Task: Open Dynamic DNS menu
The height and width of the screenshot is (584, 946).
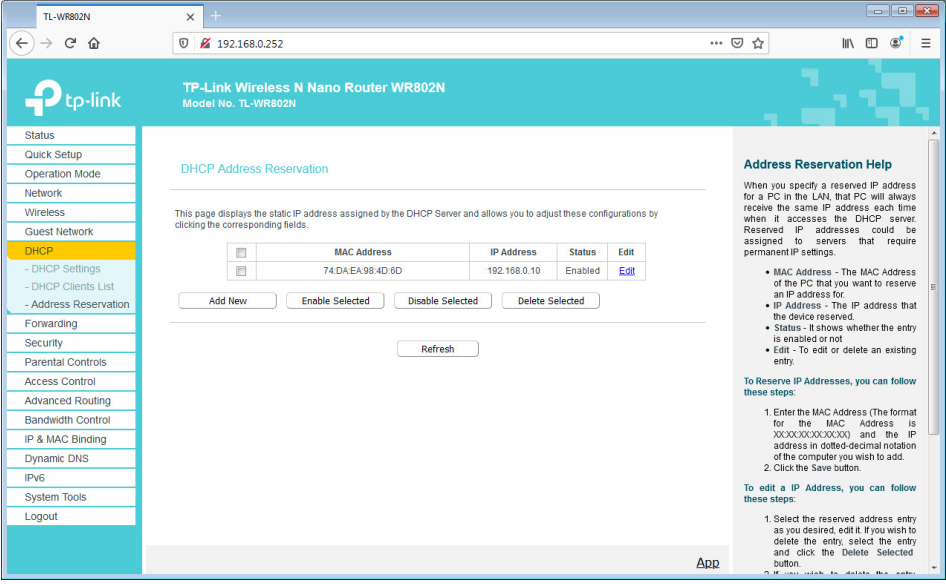Action: point(71,459)
